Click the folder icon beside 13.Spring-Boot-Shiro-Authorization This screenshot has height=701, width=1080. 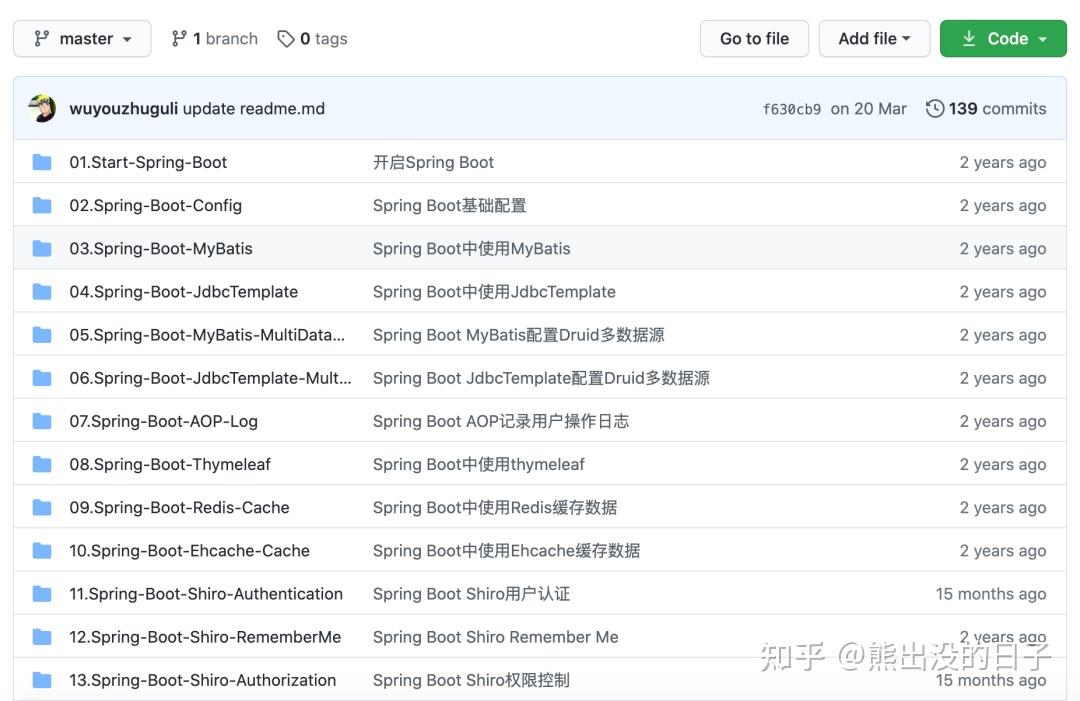42,680
